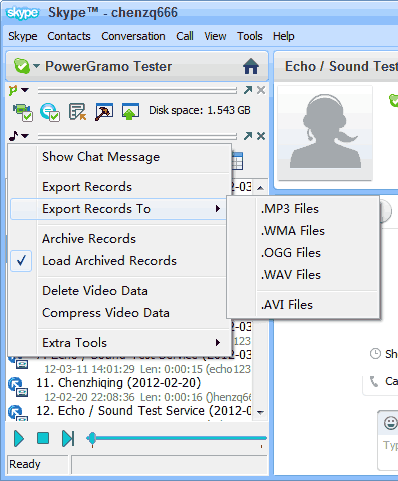Click the 12-02-20 22:08:36 record detail line

click(x=148, y=397)
